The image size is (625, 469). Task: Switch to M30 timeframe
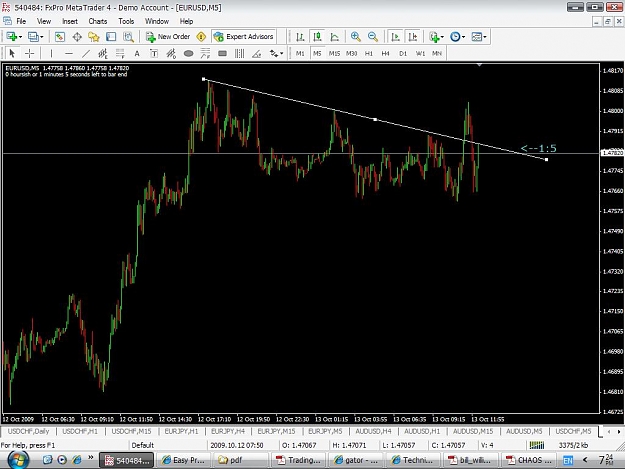351,53
